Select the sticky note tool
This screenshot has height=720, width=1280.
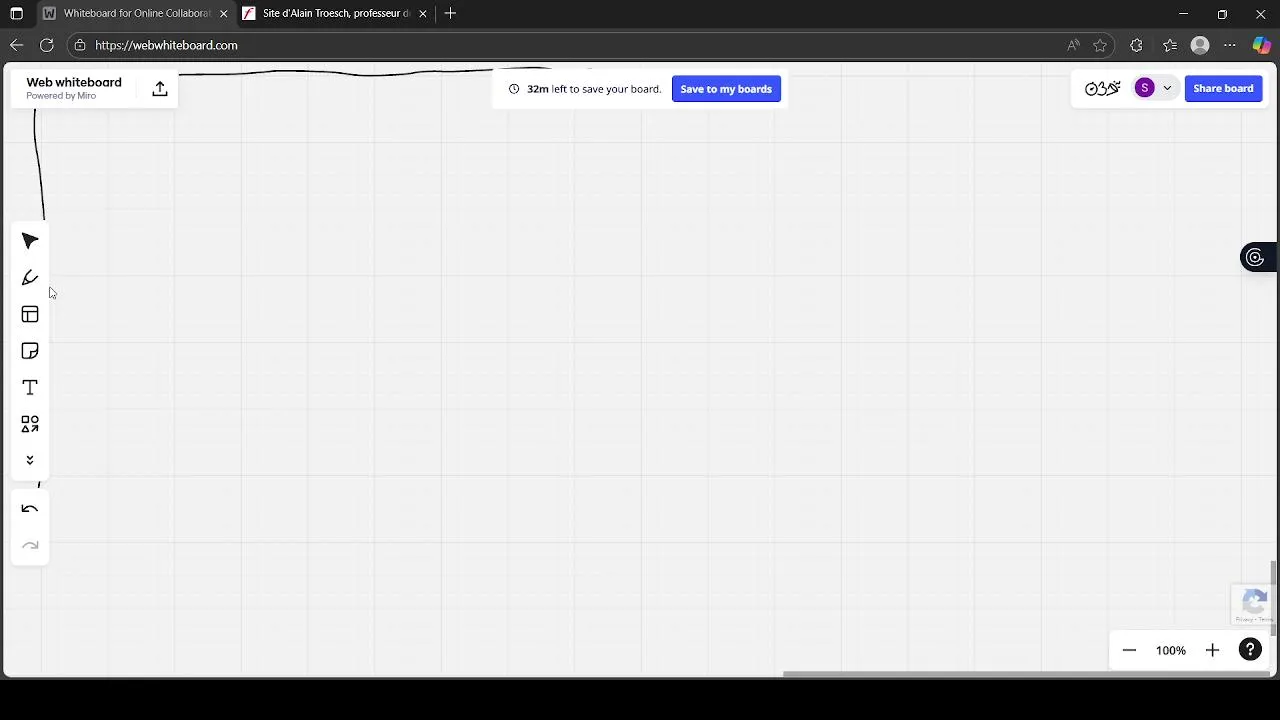click(x=30, y=351)
